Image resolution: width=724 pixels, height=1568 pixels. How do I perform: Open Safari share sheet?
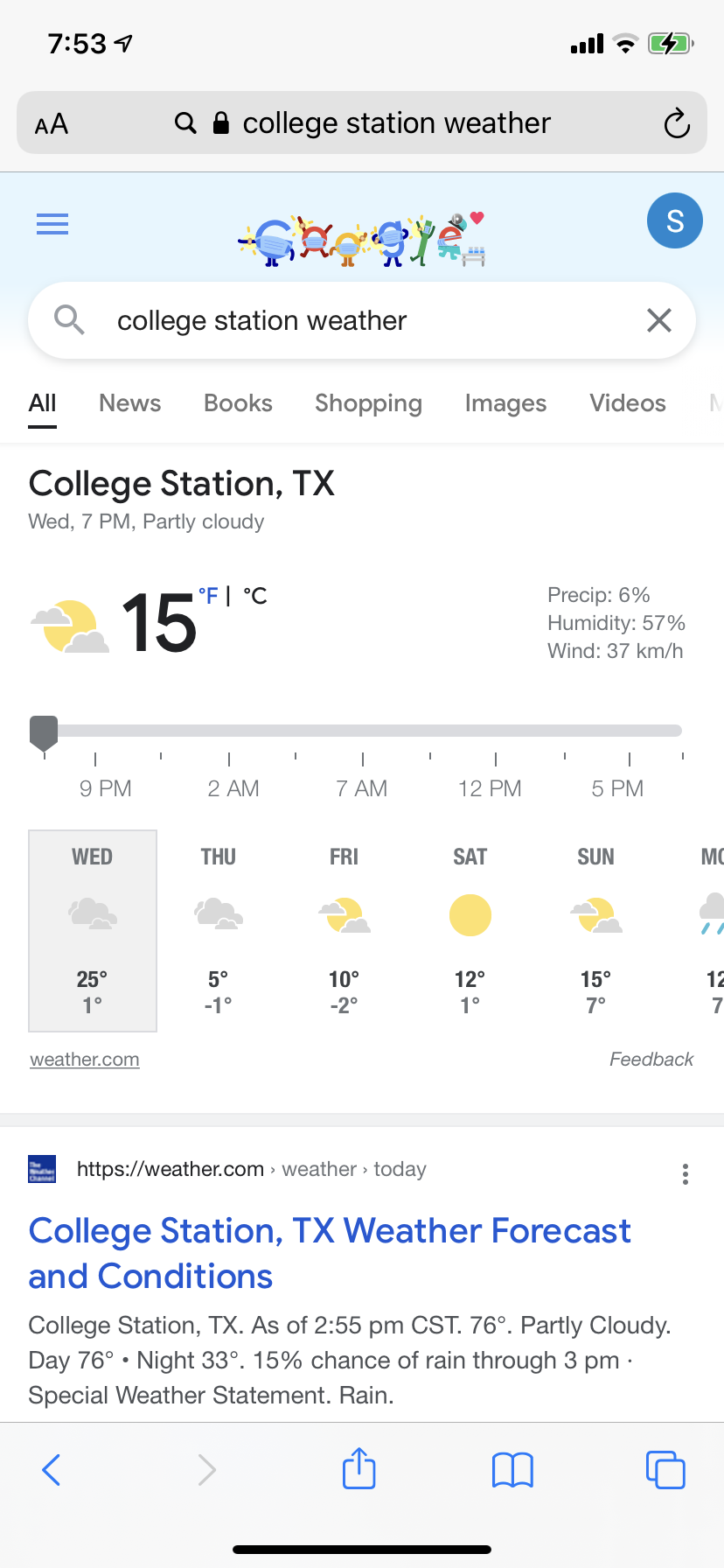click(x=359, y=1469)
